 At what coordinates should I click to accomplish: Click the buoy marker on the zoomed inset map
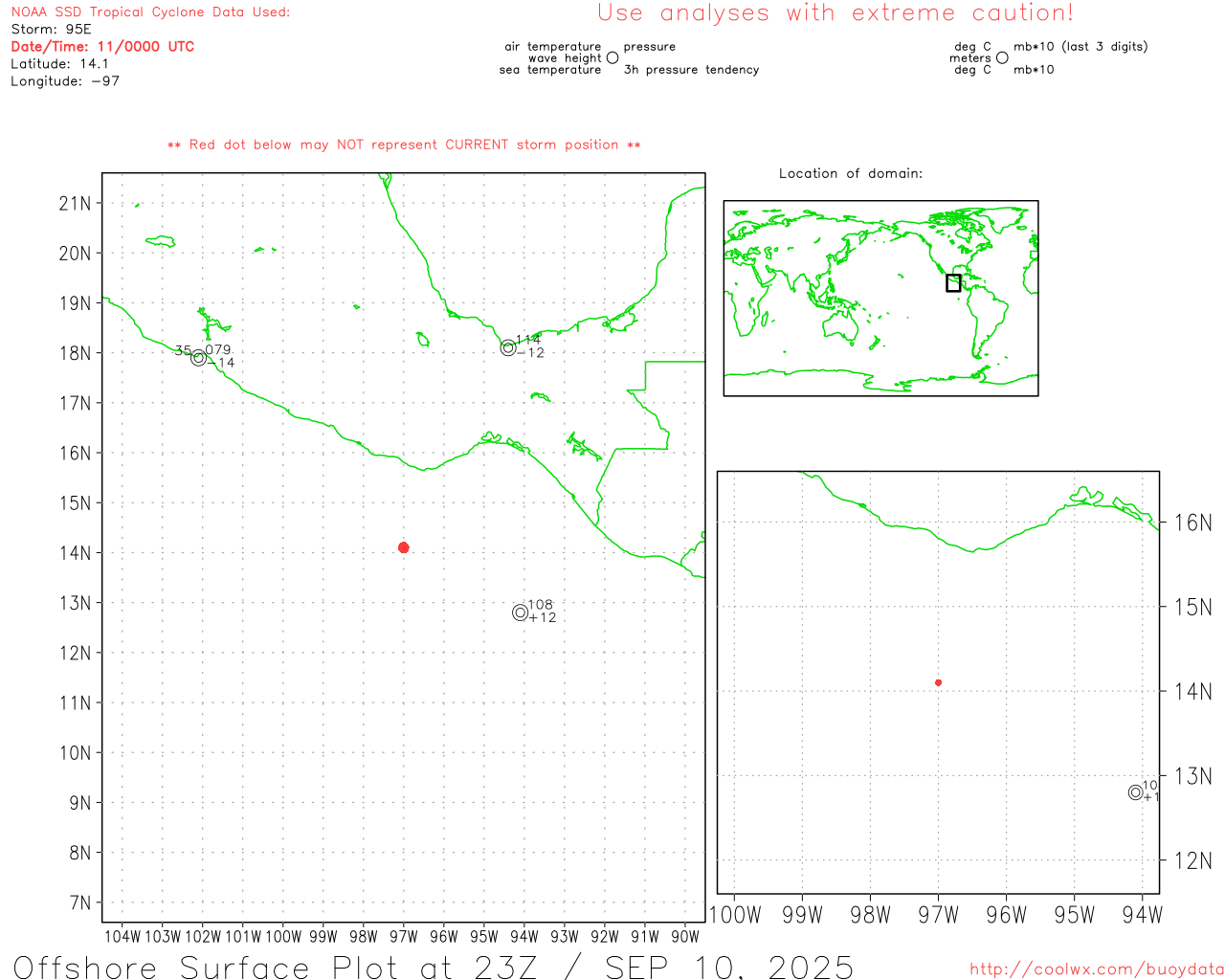click(x=1135, y=792)
